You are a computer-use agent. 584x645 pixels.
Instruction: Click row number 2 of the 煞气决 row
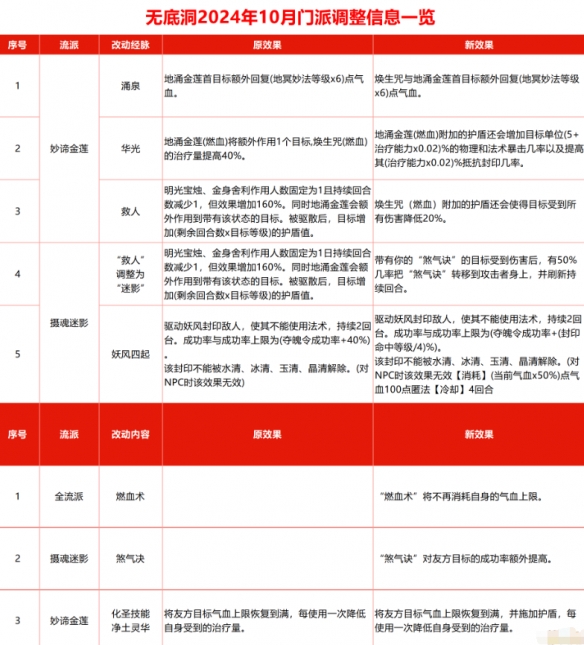click(17, 559)
